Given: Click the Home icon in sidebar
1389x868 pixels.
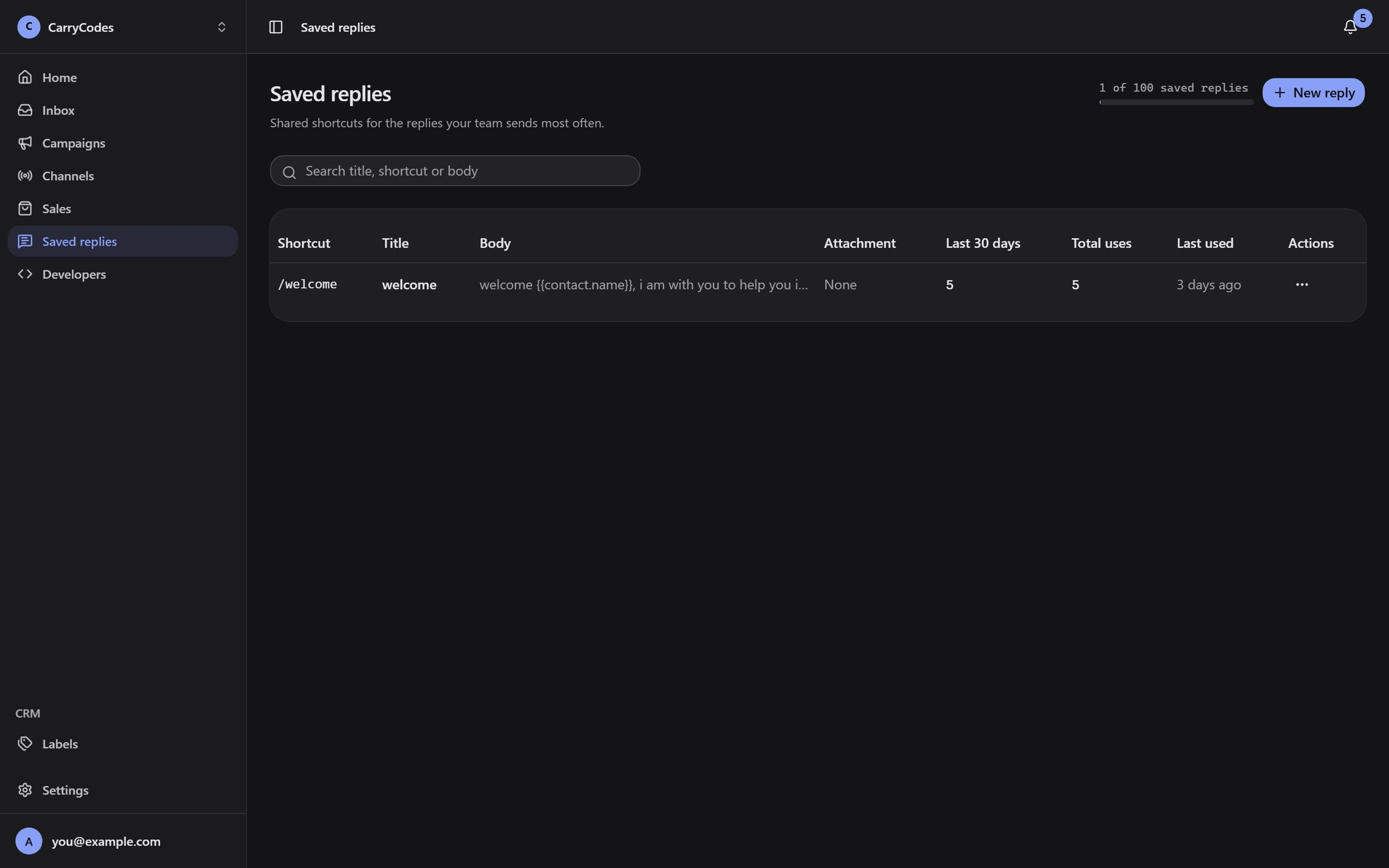Looking at the screenshot, I should (25, 77).
